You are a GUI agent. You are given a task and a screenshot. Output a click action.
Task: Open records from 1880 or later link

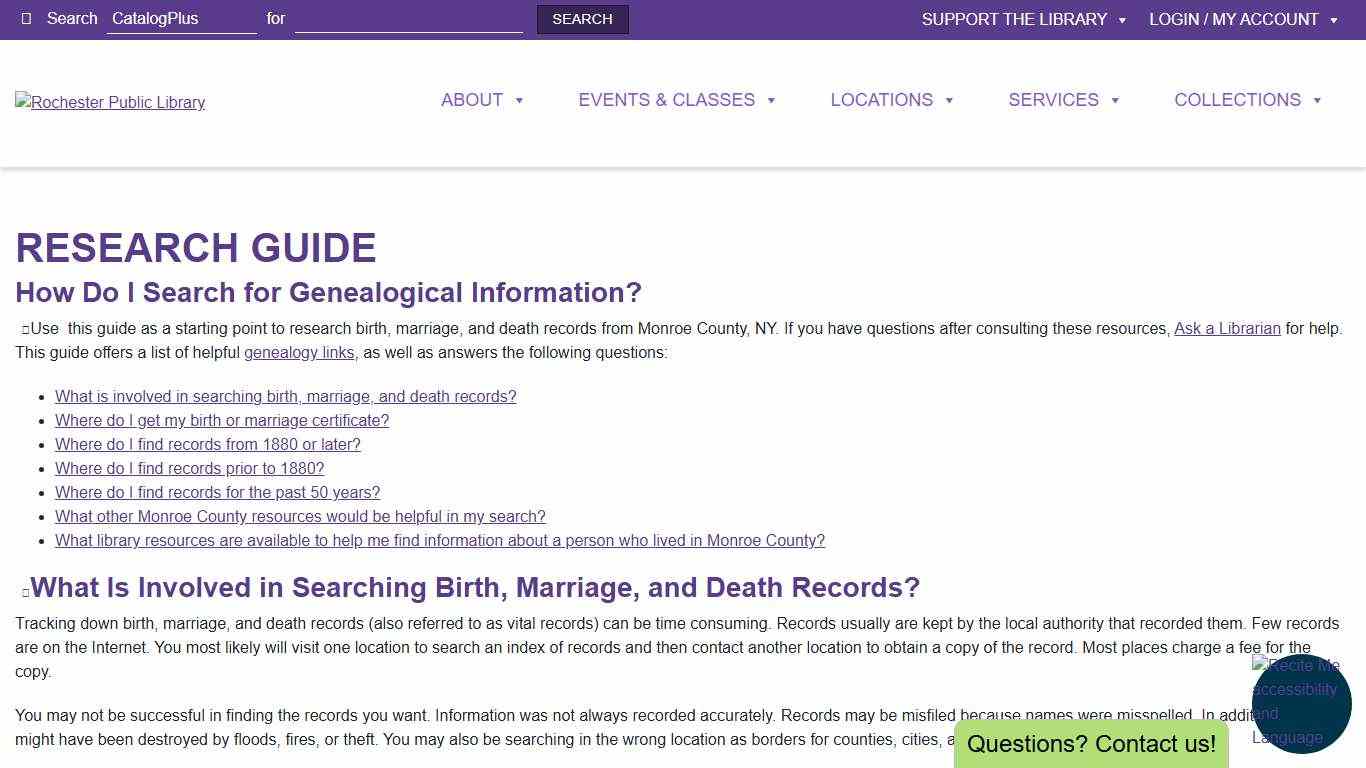[207, 444]
